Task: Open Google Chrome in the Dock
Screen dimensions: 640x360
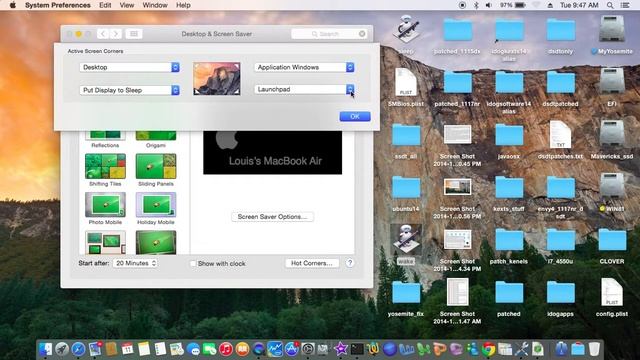Action: tap(488, 349)
